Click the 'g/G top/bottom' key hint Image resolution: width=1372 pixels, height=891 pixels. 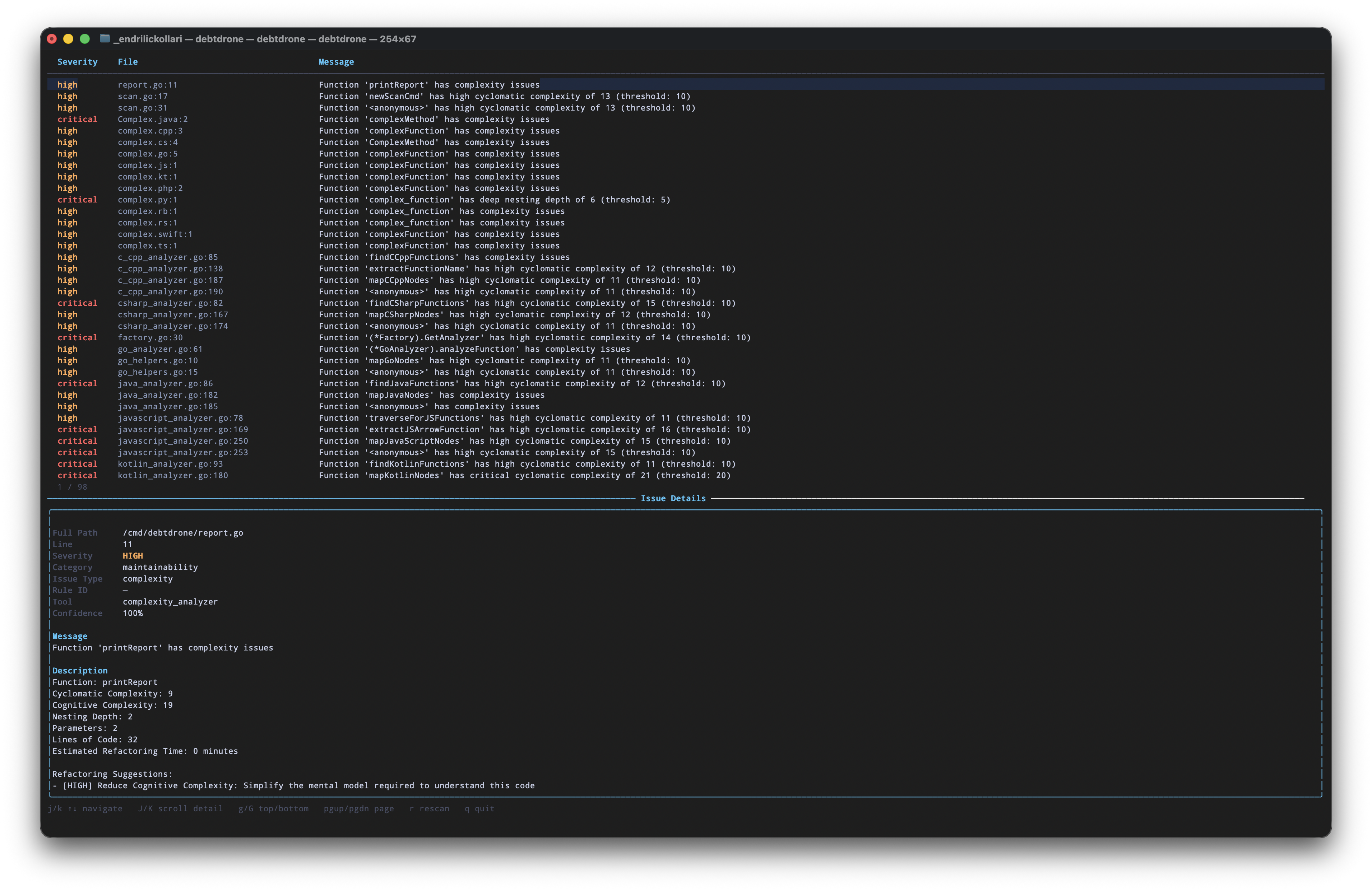[x=274, y=808]
